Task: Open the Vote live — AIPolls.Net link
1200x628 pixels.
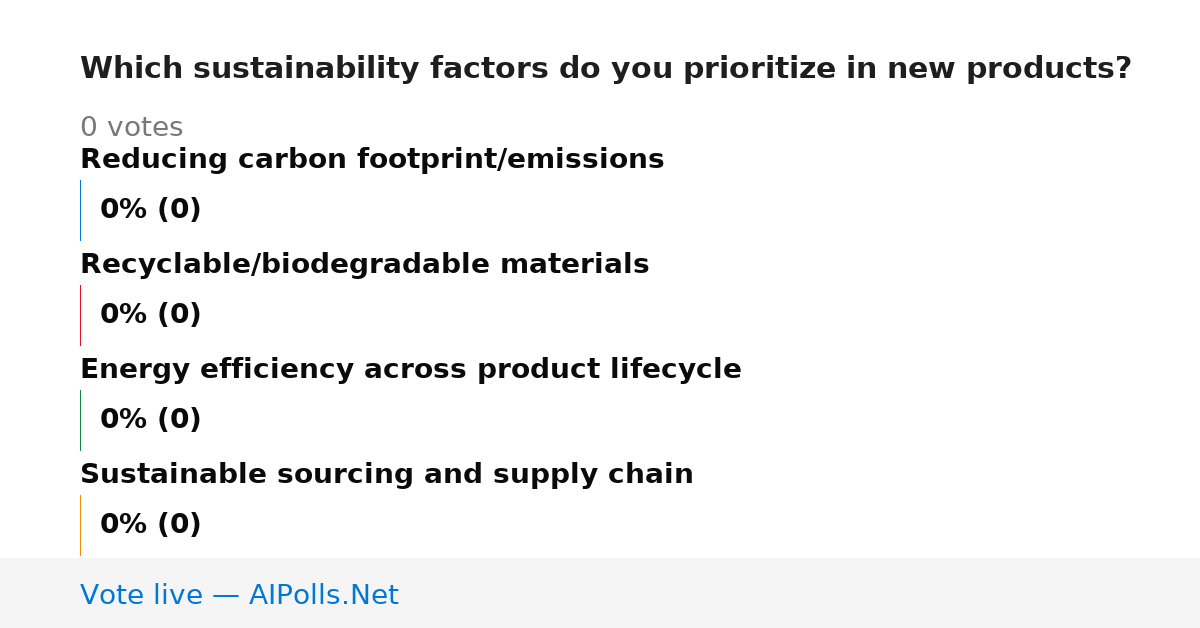Action: 239,595
